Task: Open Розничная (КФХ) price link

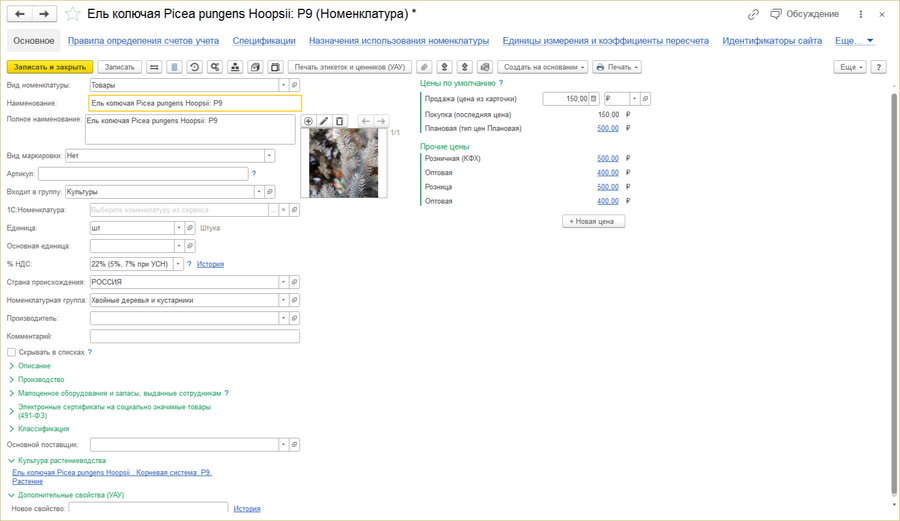Action: point(607,158)
